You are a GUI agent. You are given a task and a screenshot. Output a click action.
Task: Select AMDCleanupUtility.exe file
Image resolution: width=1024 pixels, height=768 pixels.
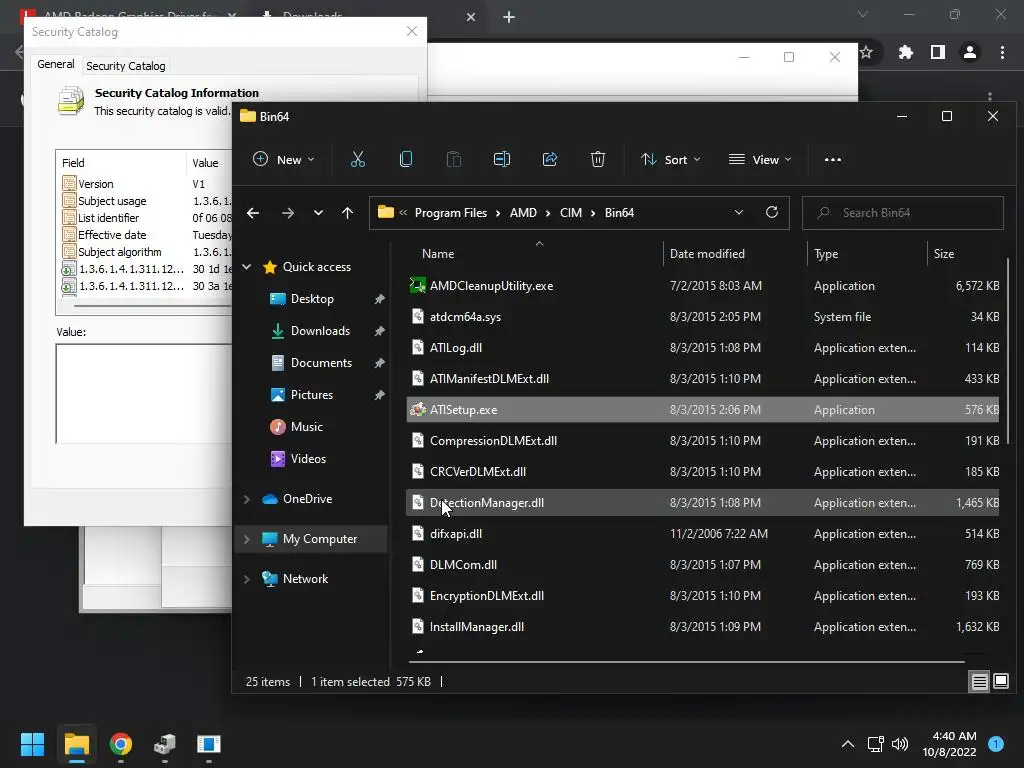coord(703,286)
